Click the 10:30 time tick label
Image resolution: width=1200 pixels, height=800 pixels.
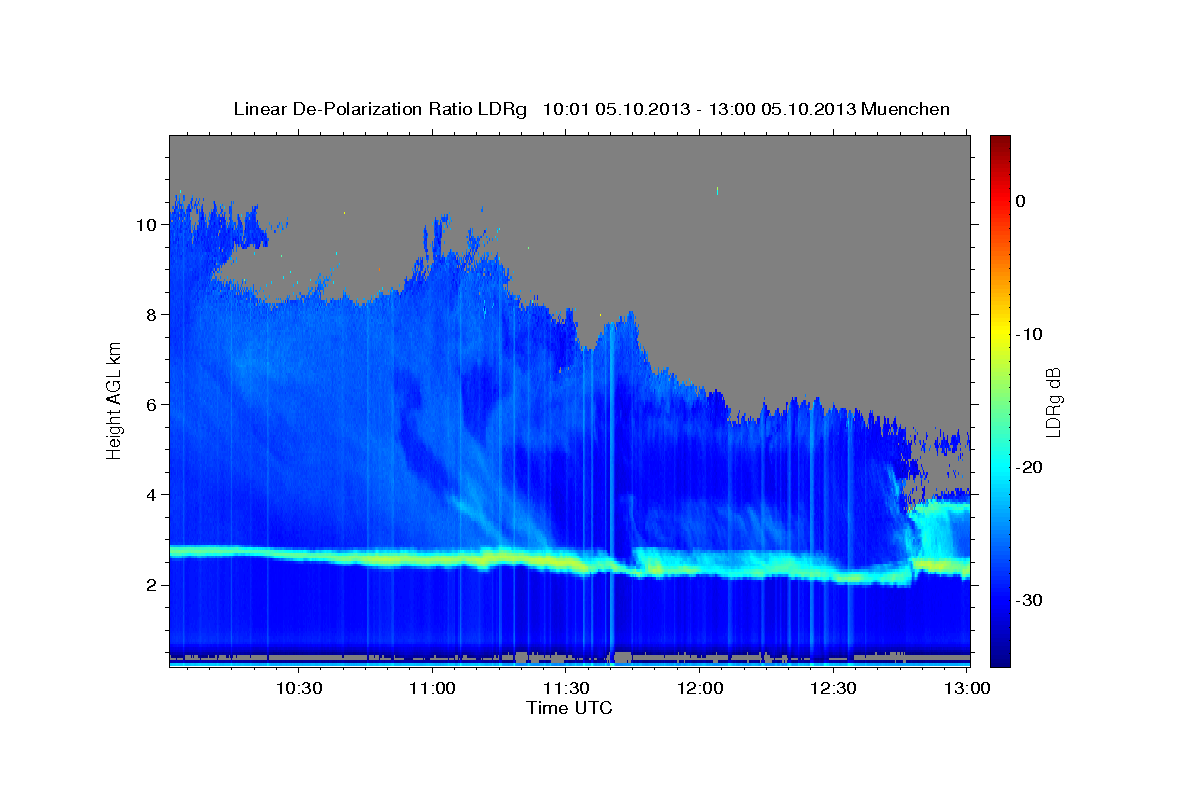point(298,688)
